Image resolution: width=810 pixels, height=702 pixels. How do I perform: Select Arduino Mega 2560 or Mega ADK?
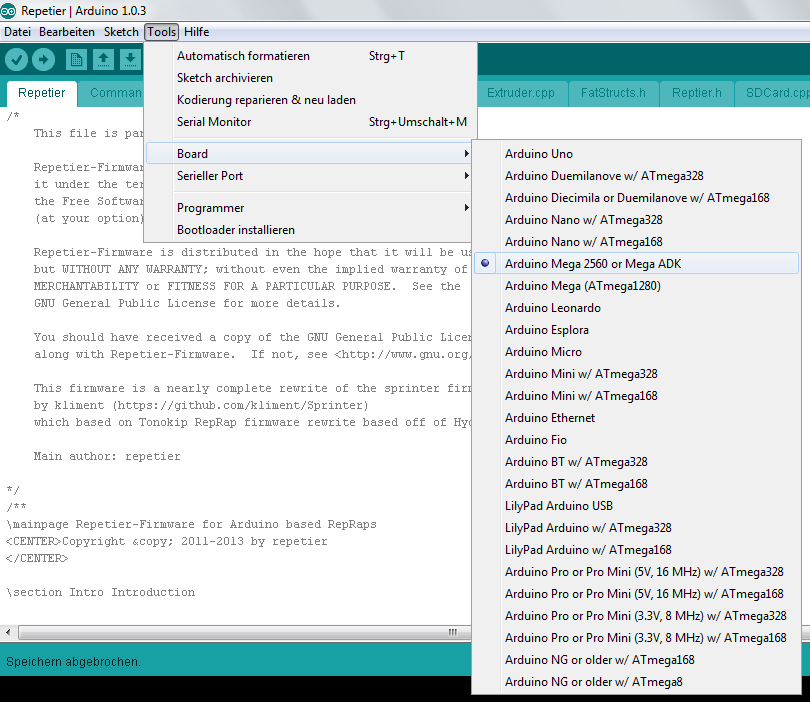tap(593, 264)
